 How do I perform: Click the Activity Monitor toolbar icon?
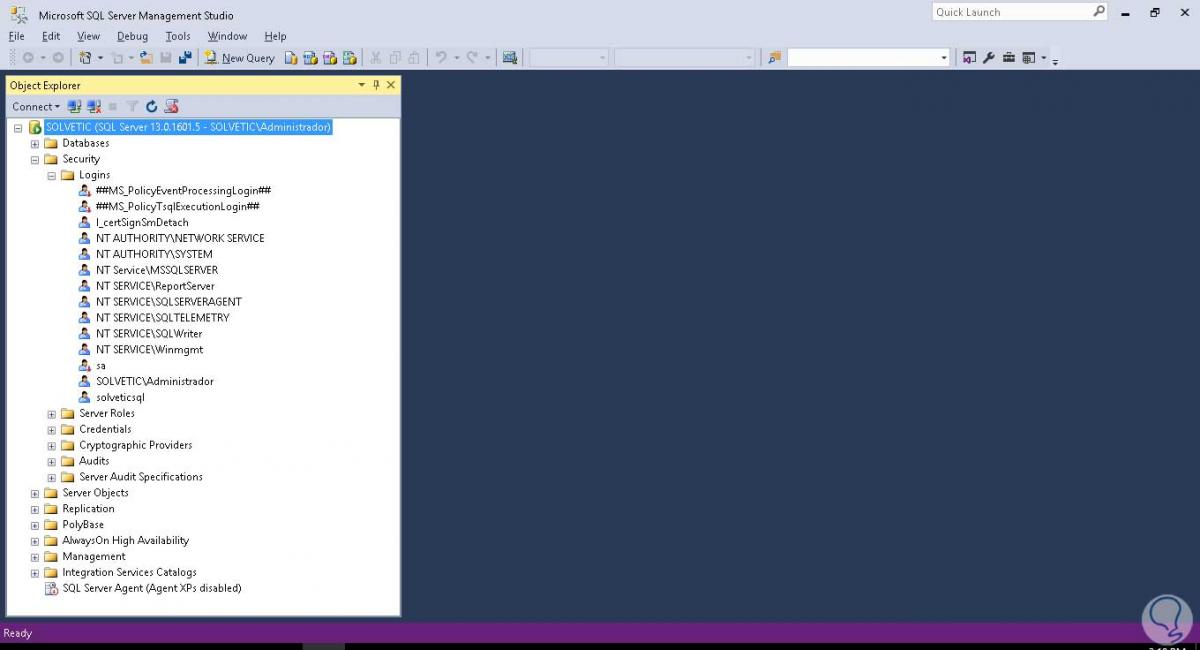coord(509,58)
